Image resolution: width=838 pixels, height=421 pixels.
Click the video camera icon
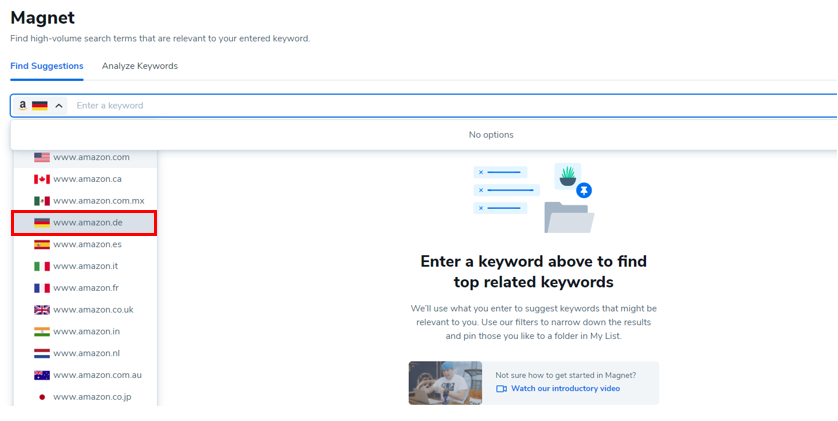pyautogui.click(x=501, y=389)
